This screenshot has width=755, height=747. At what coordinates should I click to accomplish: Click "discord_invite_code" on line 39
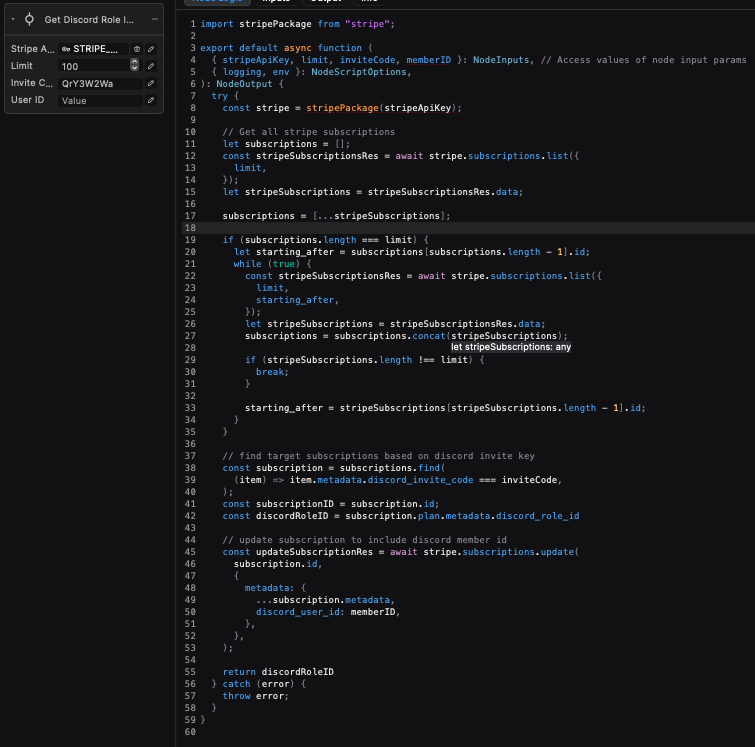pos(420,480)
